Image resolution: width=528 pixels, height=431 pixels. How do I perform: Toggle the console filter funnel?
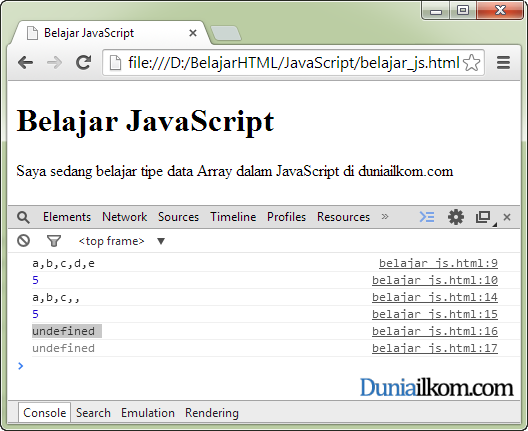point(54,241)
